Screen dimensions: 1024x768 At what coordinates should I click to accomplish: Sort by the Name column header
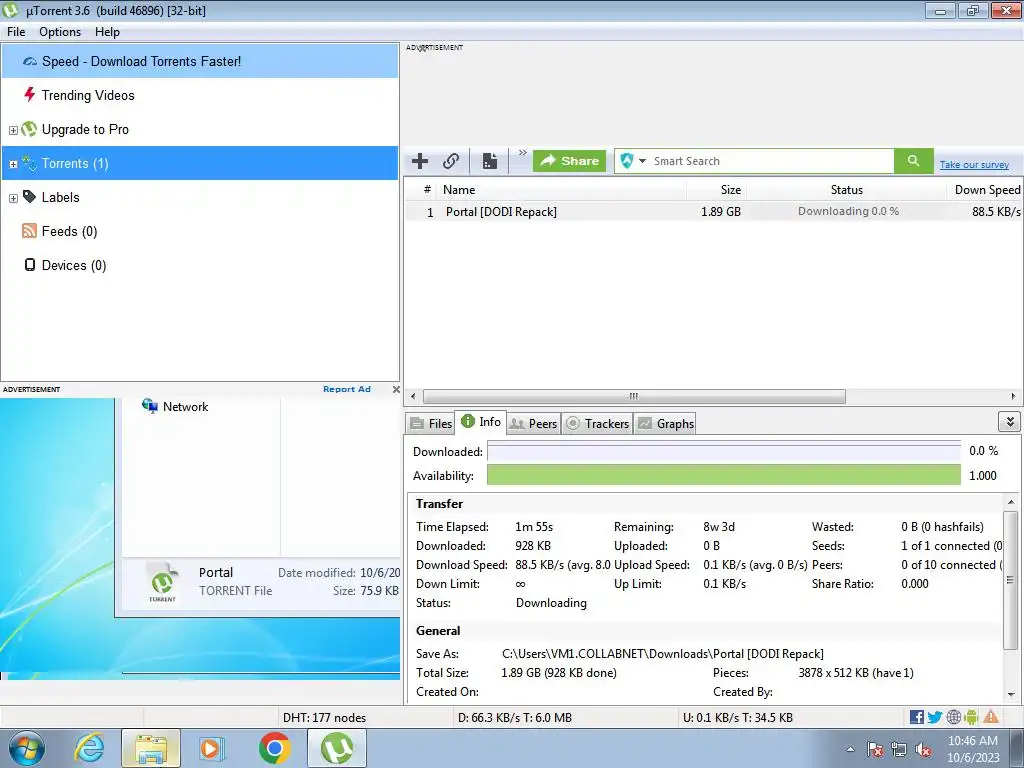tap(564, 190)
